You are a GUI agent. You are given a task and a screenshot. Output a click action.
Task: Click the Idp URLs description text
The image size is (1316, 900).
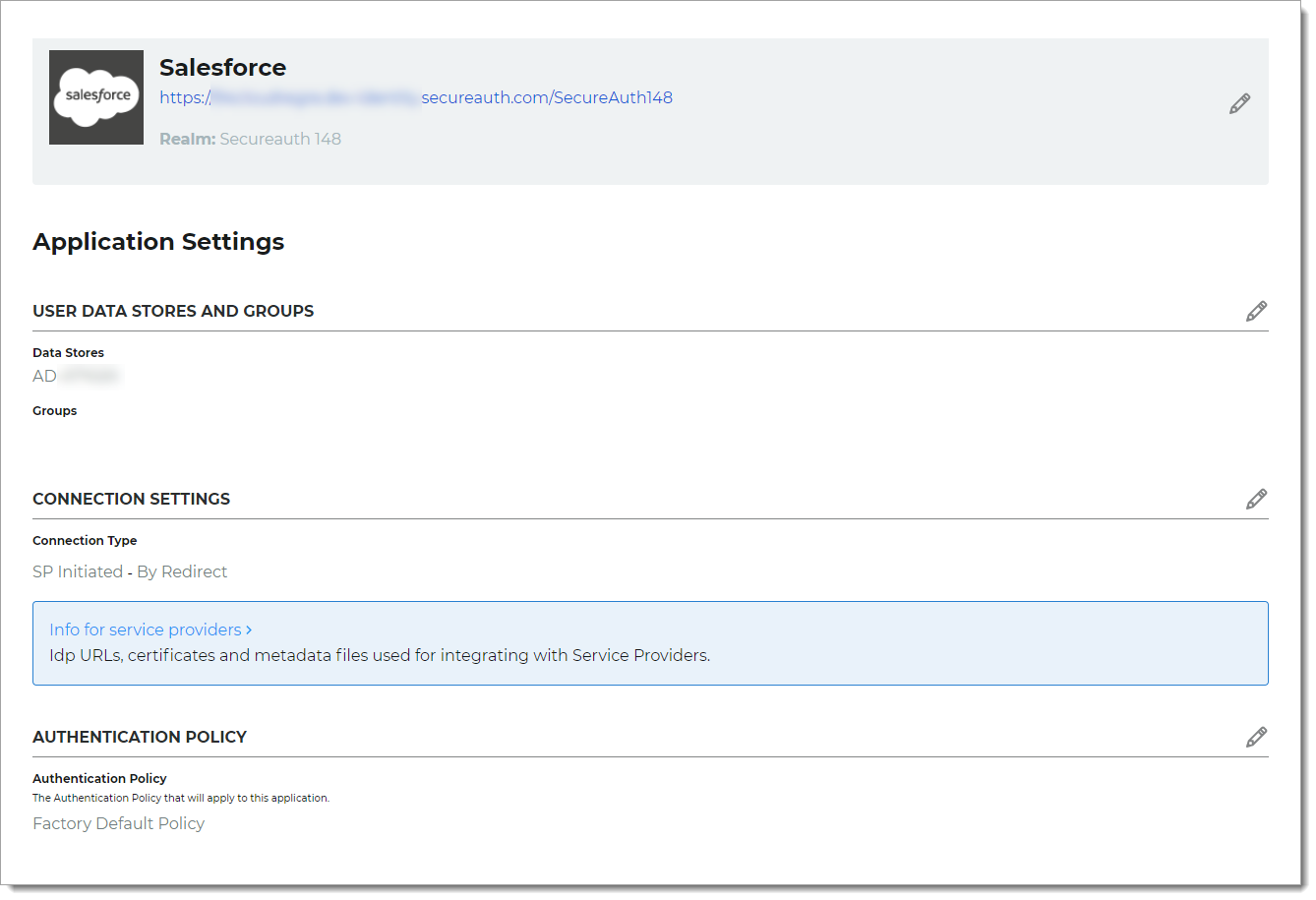click(x=380, y=655)
